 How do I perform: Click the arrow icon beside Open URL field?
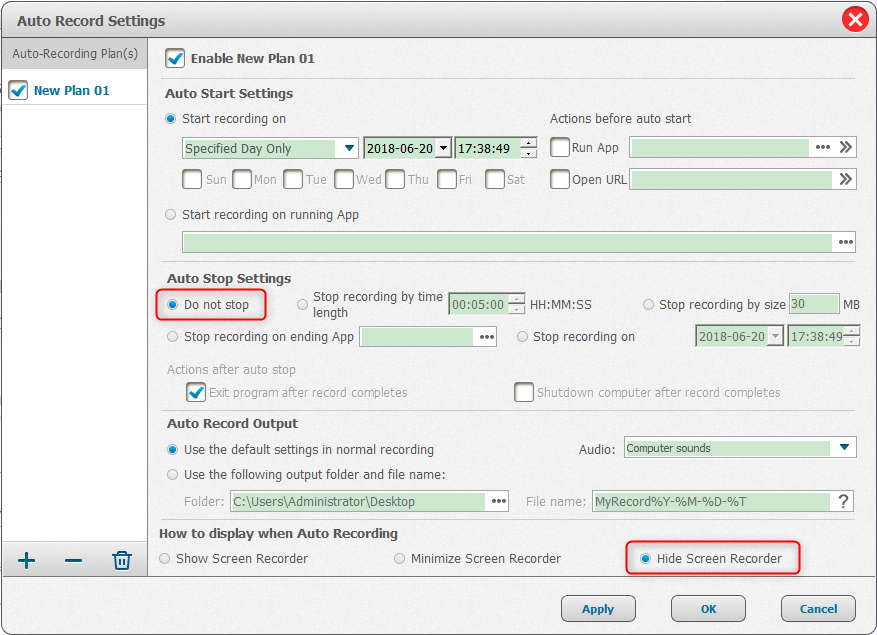[846, 180]
